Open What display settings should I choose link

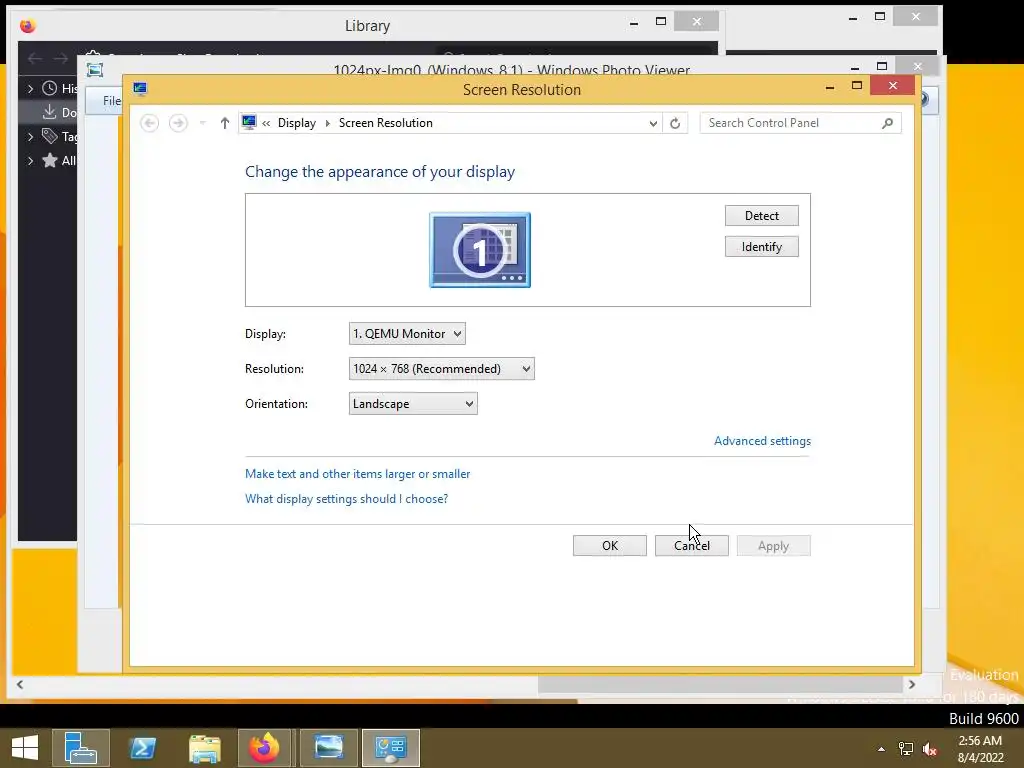click(x=346, y=499)
